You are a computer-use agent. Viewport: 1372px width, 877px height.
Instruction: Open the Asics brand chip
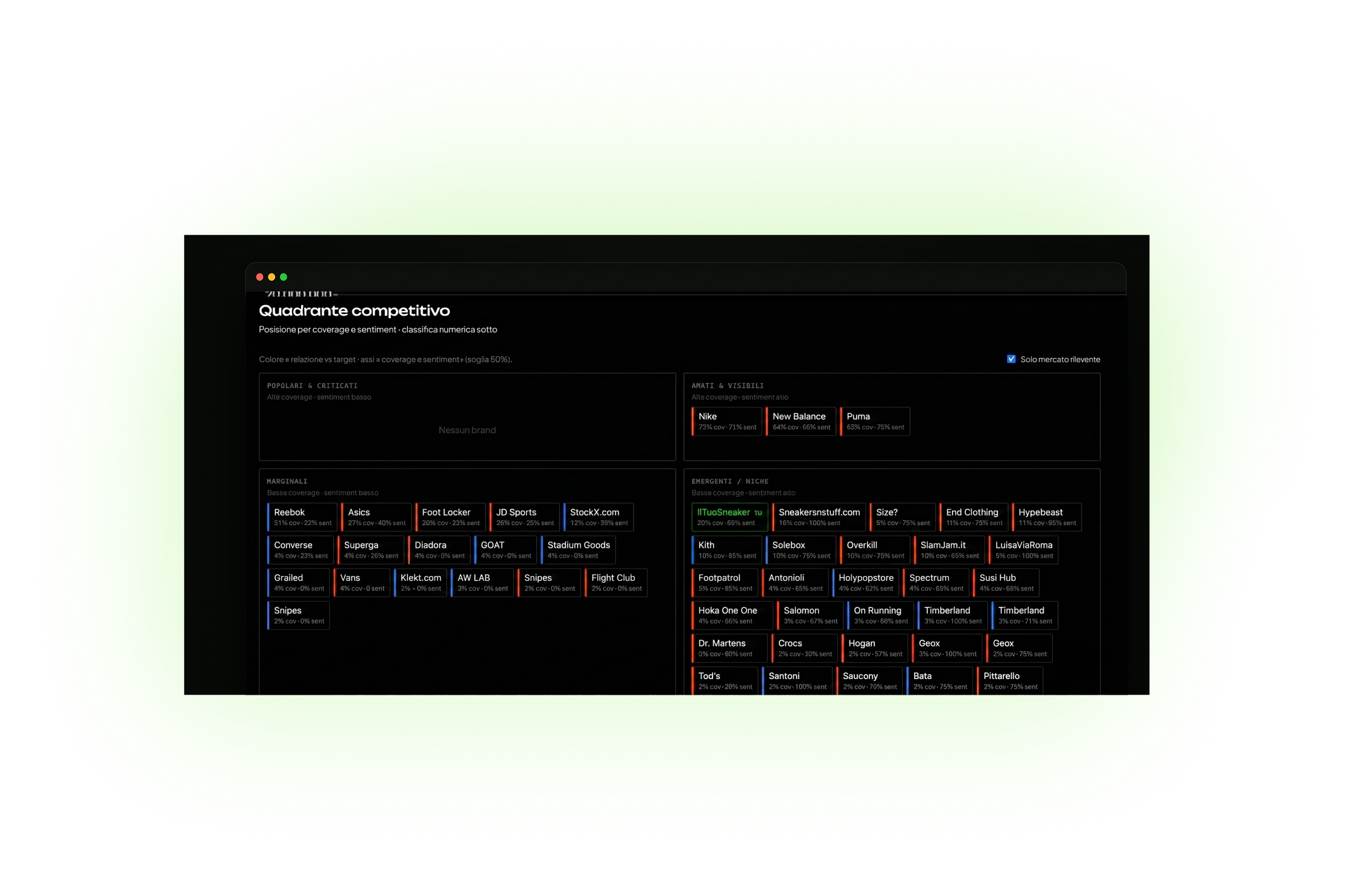pyautogui.click(x=376, y=517)
